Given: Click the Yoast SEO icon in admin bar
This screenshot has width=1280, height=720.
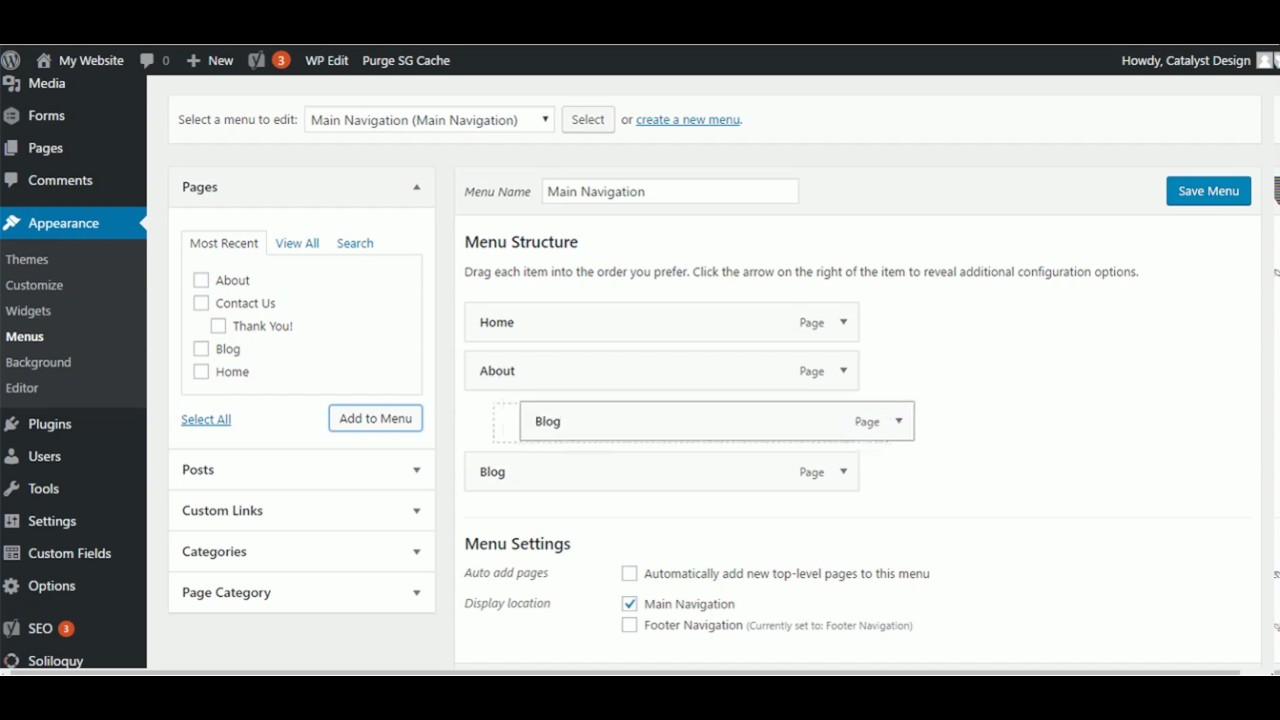Looking at the screenshot, I should pyautogui.click(x=257, y=60).
